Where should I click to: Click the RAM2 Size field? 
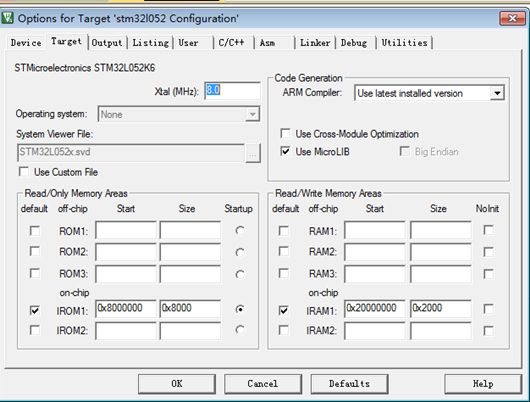click(x=441, y=253)
